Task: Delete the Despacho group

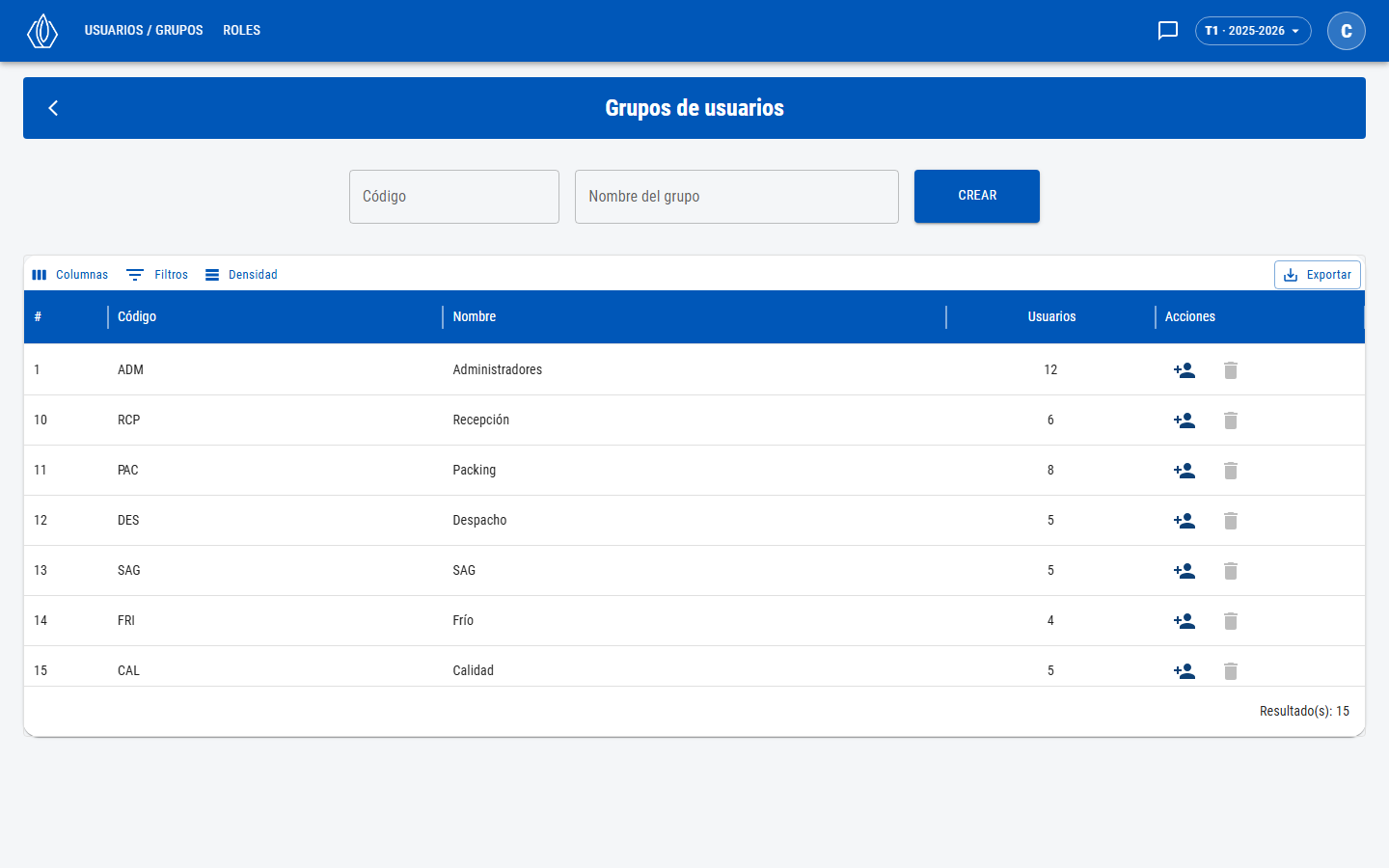Action: pyautogui.click(x=1231, y=521)
